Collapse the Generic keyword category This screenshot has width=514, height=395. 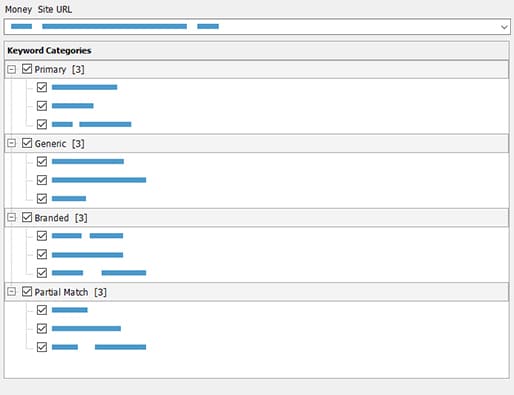[x=12, y=143]
